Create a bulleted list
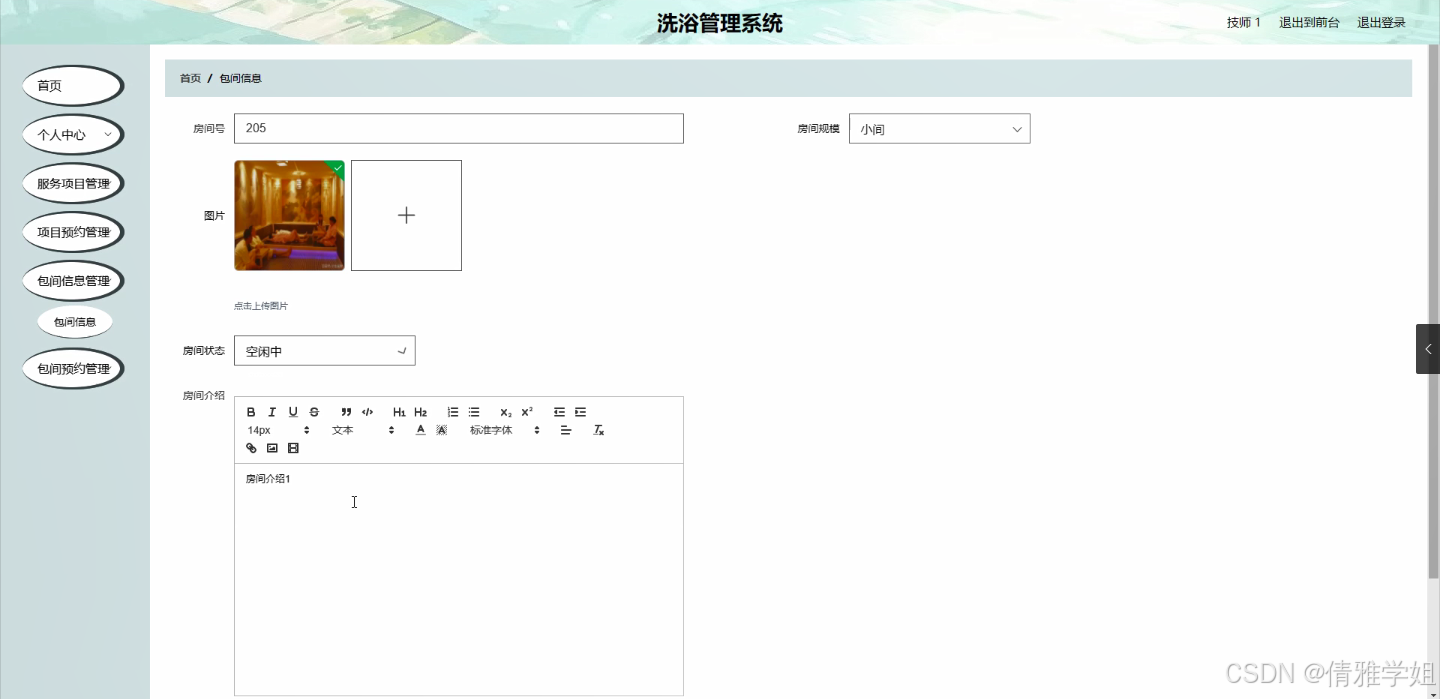 click(x=474, y=412)
